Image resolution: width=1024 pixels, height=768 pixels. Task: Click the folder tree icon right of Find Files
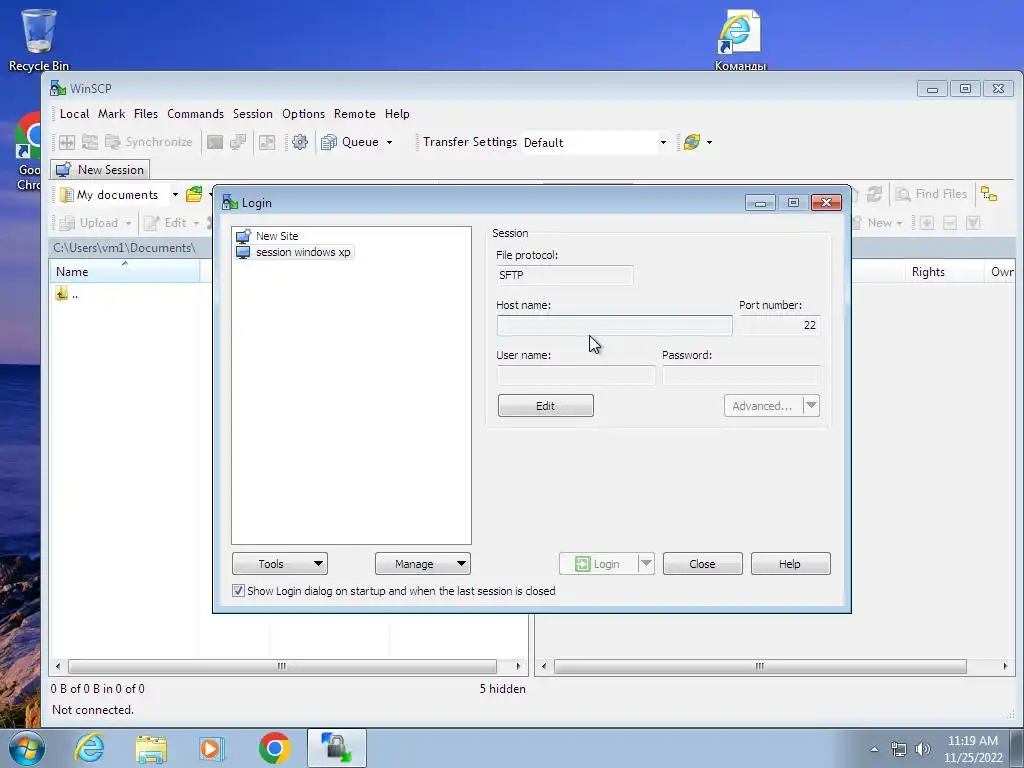point(989,194)
